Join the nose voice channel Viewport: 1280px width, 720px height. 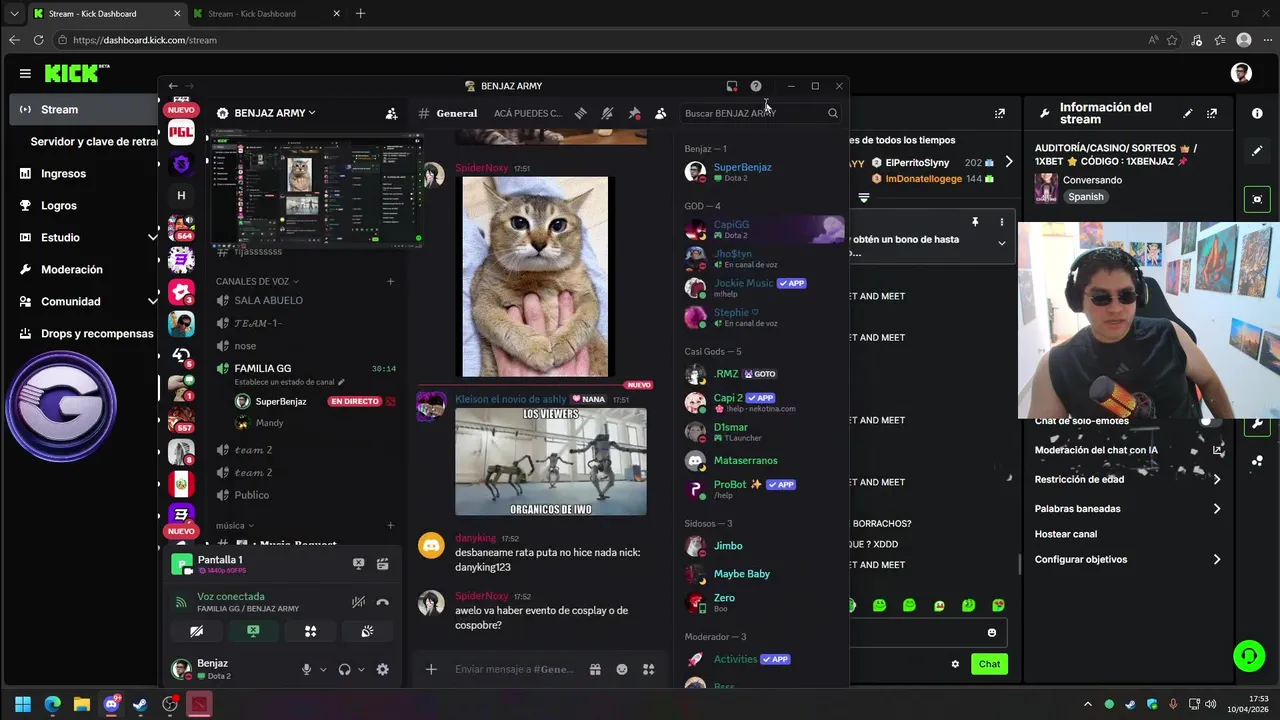245,346
